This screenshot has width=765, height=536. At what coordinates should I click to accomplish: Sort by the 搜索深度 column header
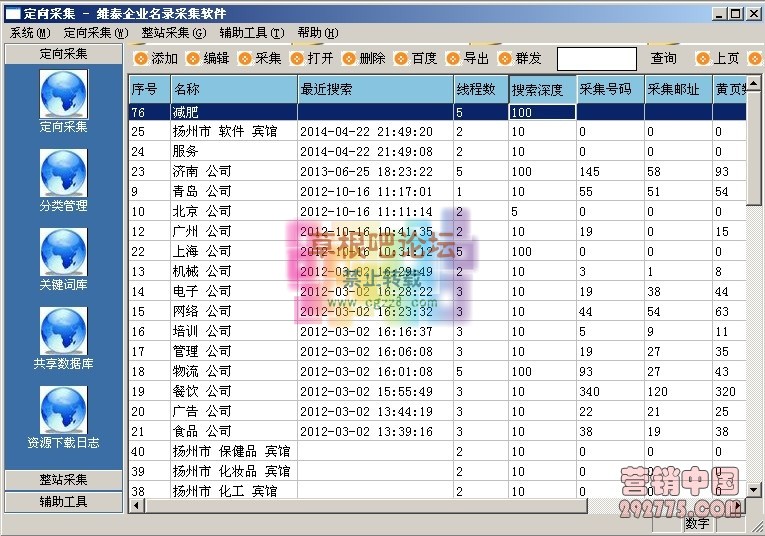pyautogui.click(x=543, y=89)
